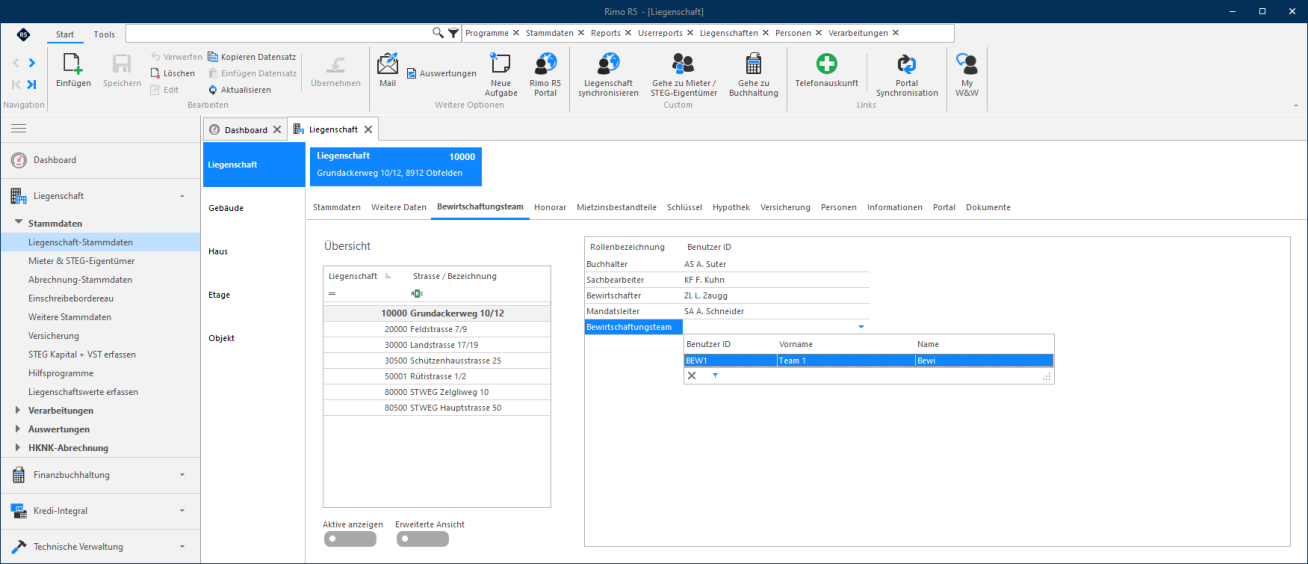Click the R5 application logo
1308x564 pixels.
[22, 34]
